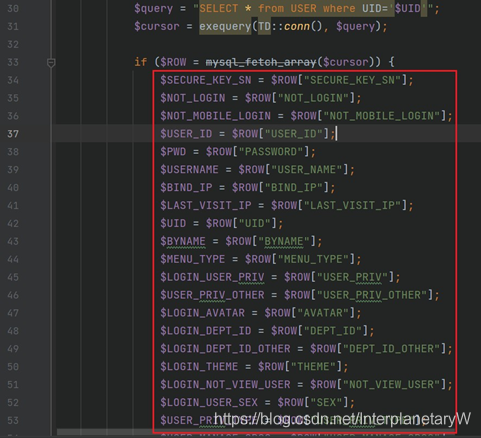Click the "USER_PRIV" string key on line 45

[352, 277]
